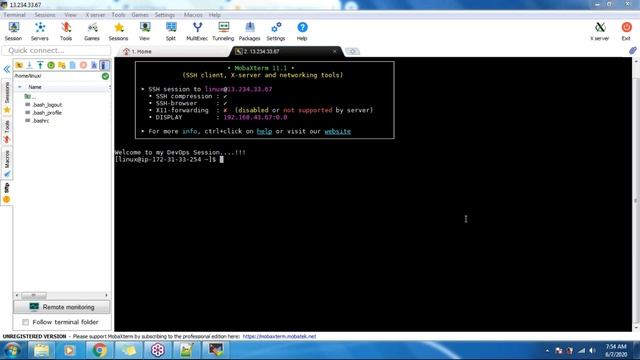Screen dimensions: 640x360
Task: Click the new file icon in SFTP toolbar
Action: 72,65
